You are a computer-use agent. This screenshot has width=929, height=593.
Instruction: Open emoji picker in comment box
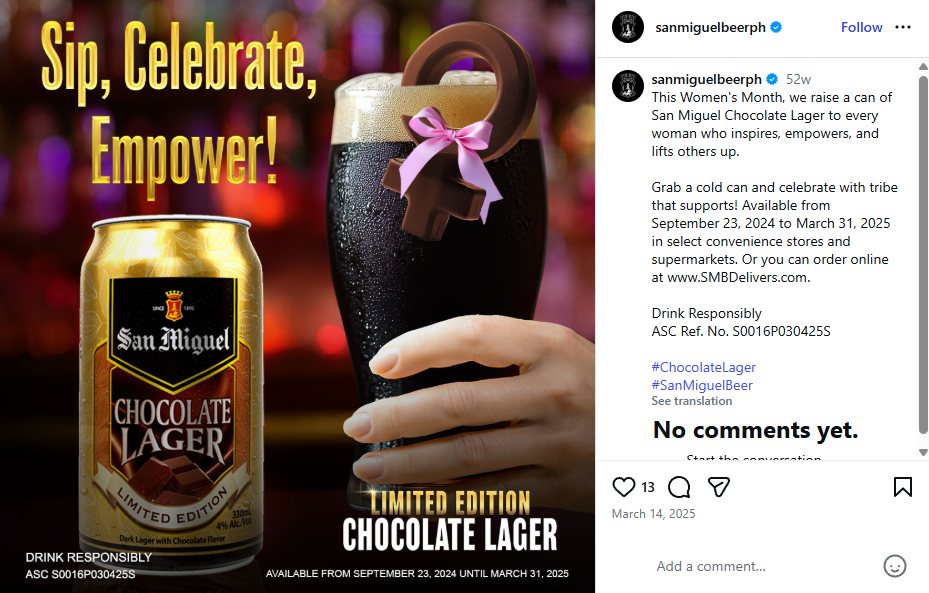point(895,566)
